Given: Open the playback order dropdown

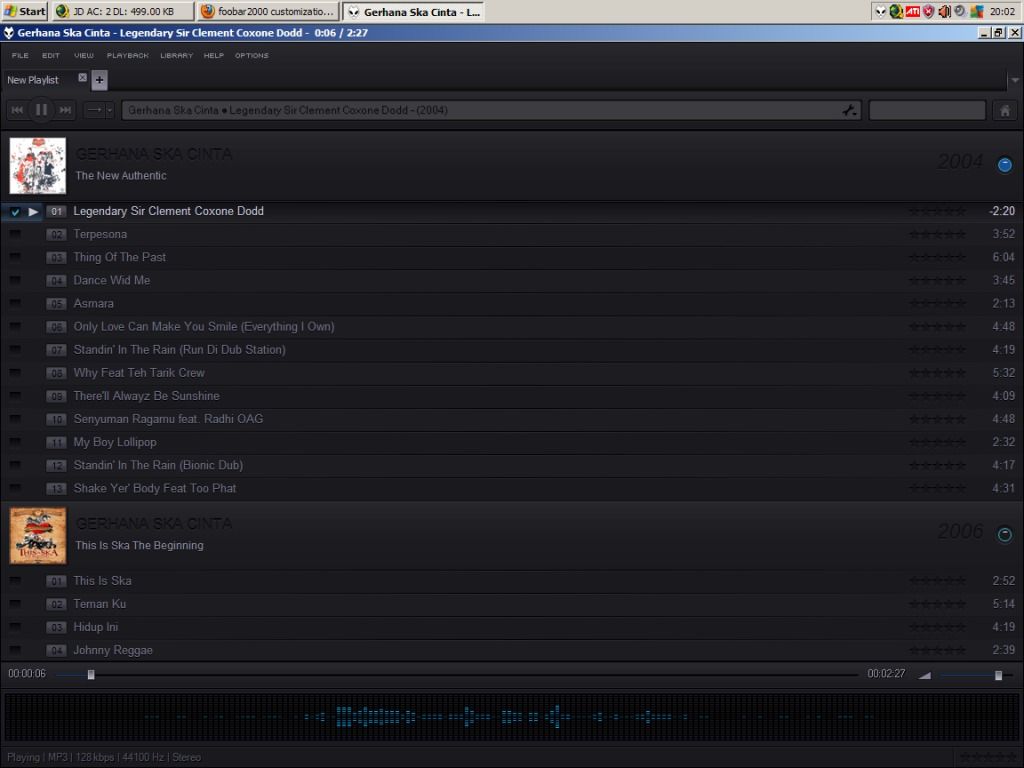Looking at the screenshot, I should [99, 110].
